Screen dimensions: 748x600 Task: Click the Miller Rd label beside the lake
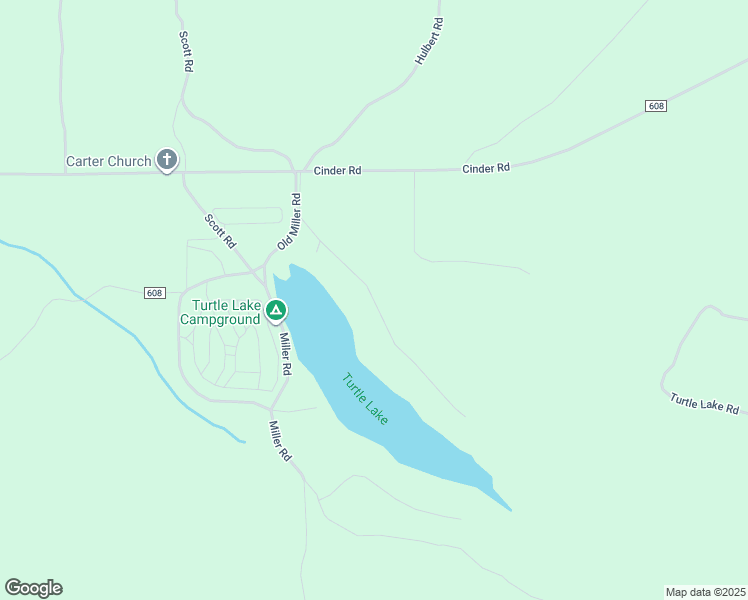point(285,354)
